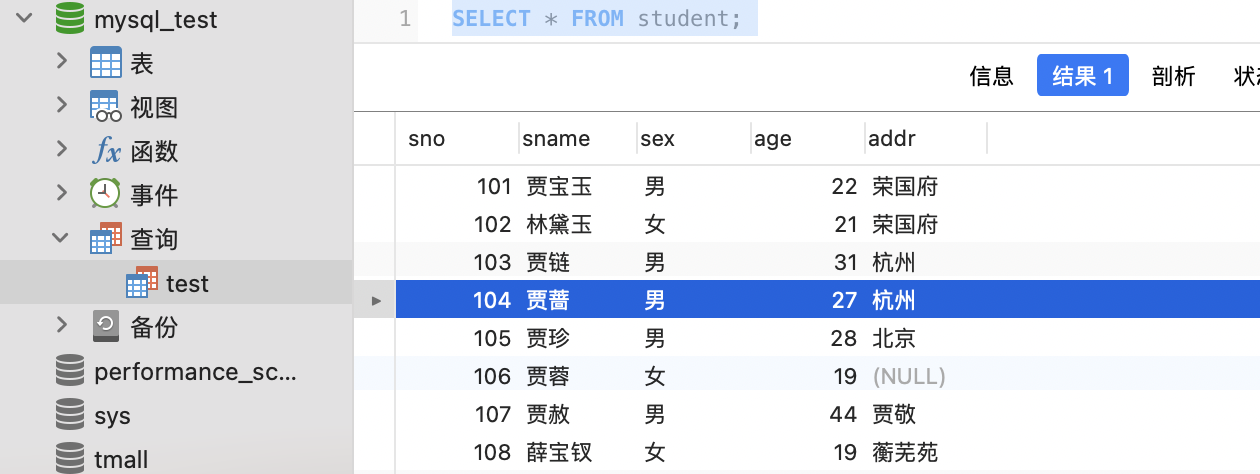Open the 剖析 profile tab
1260x474 pixels.
point(1173,76)
